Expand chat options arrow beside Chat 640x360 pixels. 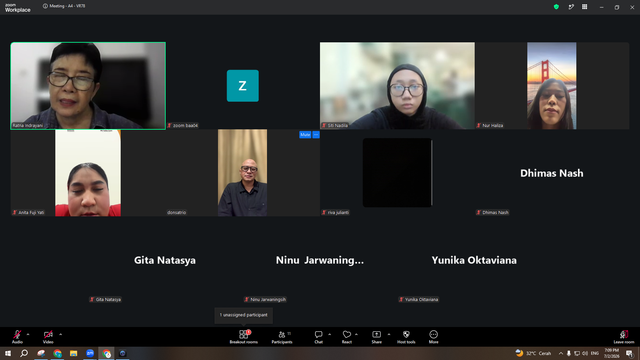coord(329,334)
